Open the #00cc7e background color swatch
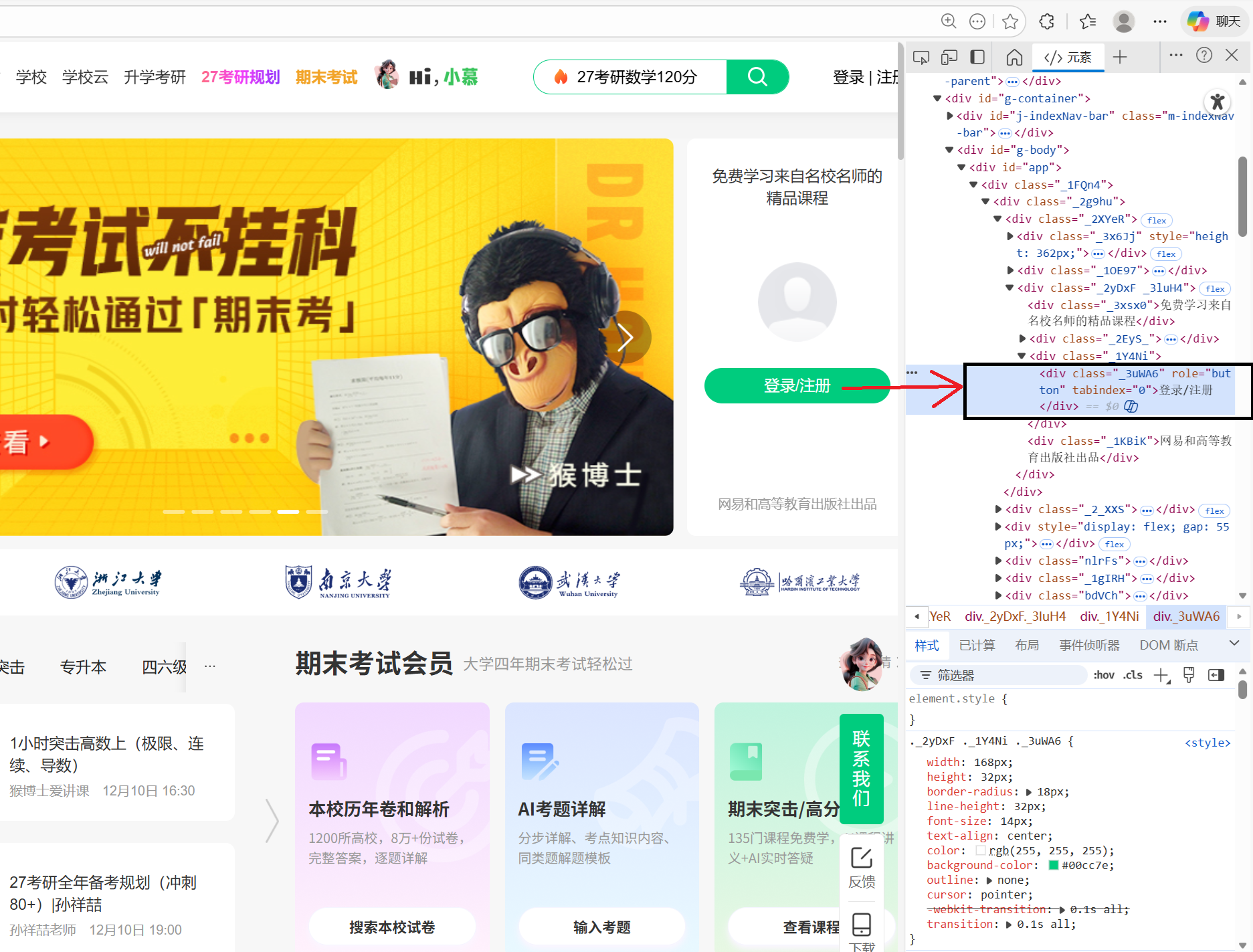The height and width of the screenshot is (952, 1253). point(1053,865)
